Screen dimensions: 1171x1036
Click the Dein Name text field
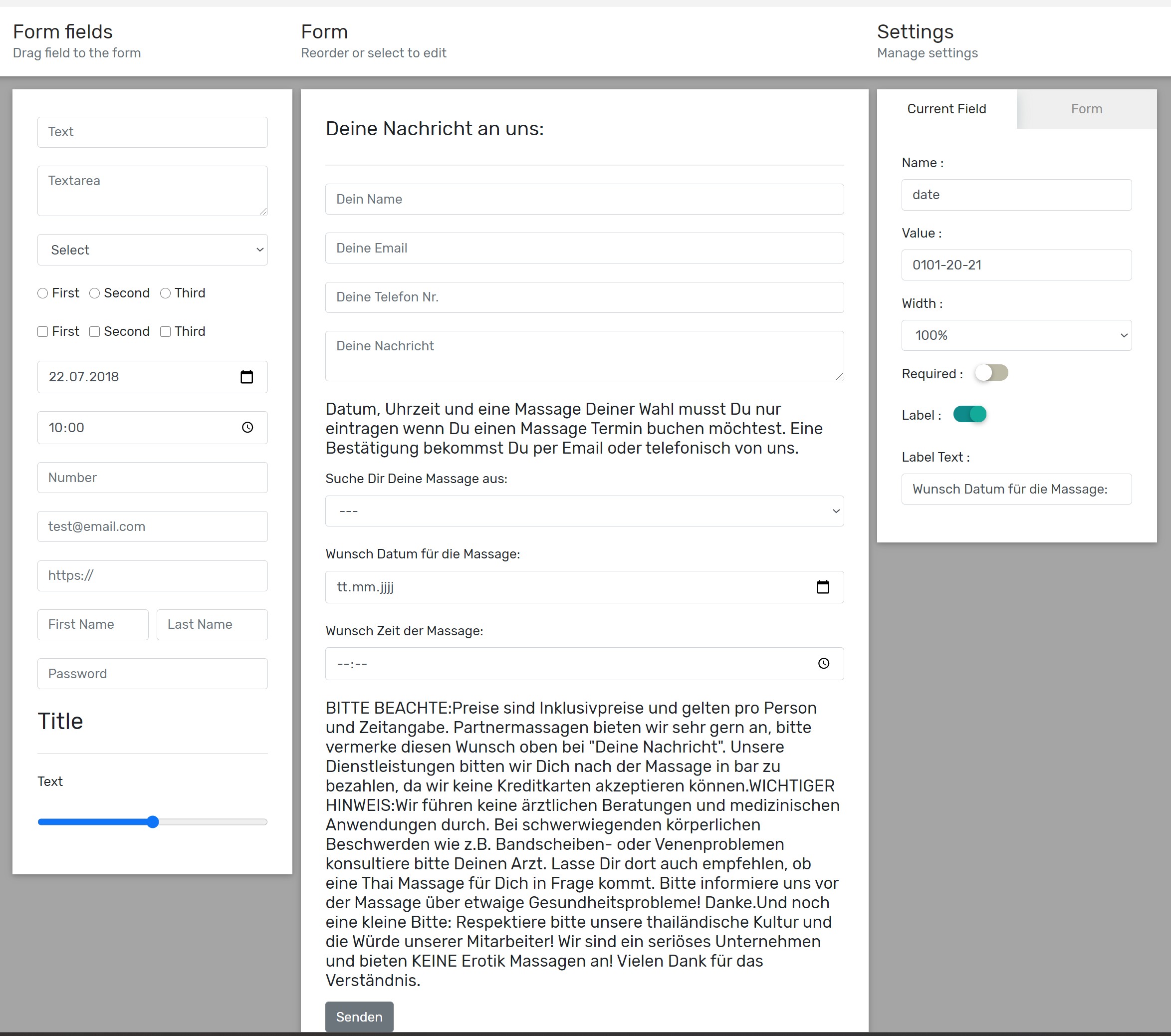click(584, 199)
